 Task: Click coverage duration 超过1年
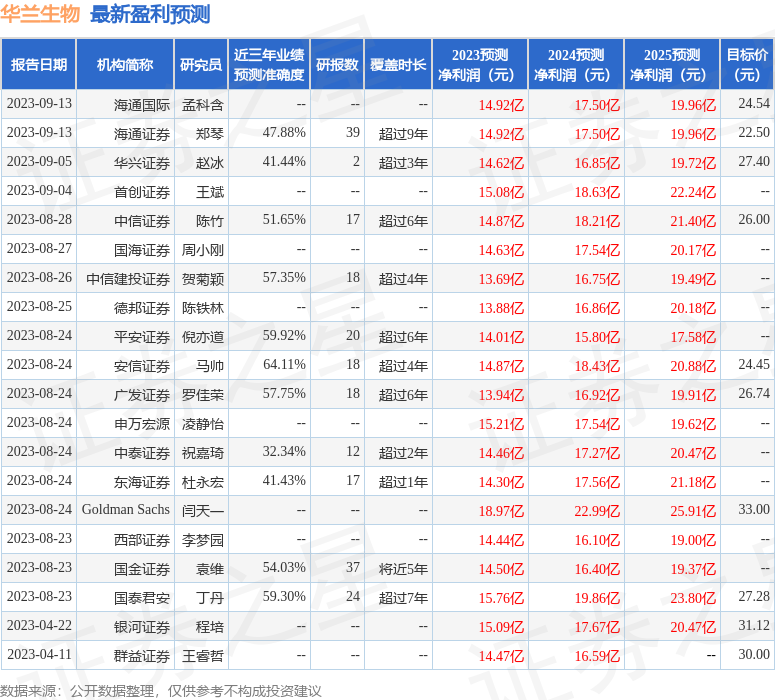click(403, 482)
